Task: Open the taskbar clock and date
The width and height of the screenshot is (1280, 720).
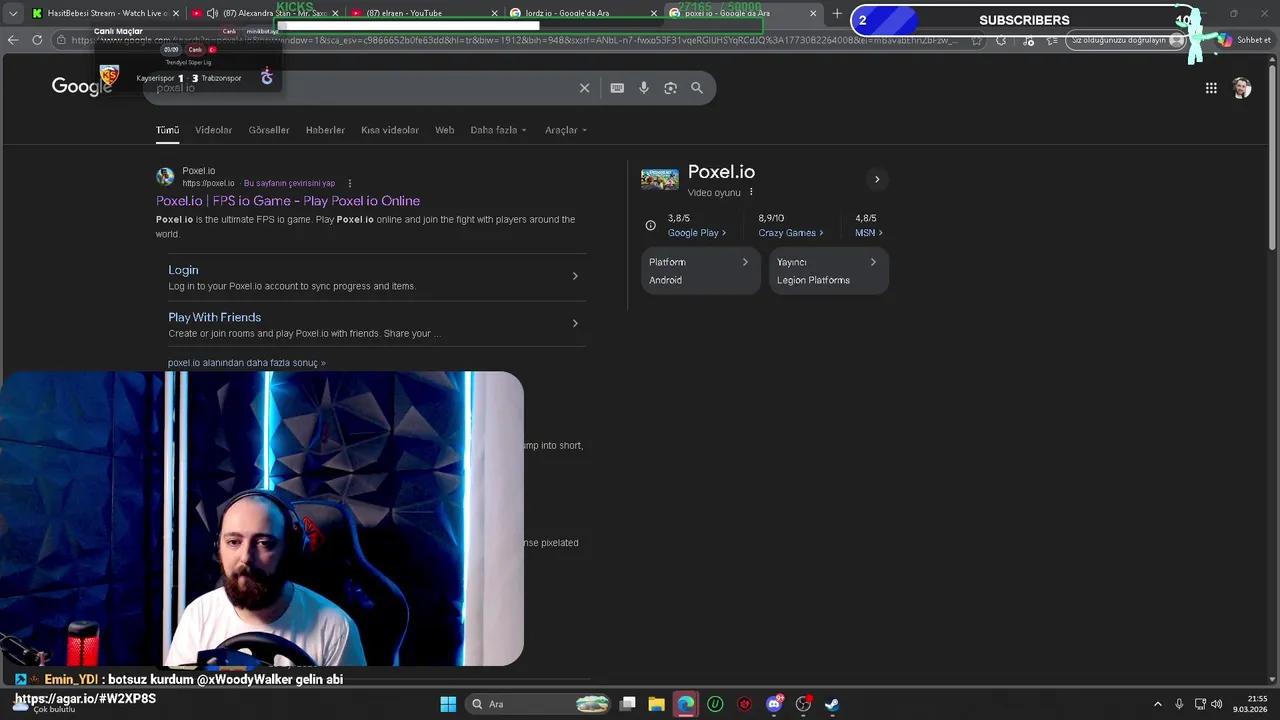Action: [x=1251, y=704]
